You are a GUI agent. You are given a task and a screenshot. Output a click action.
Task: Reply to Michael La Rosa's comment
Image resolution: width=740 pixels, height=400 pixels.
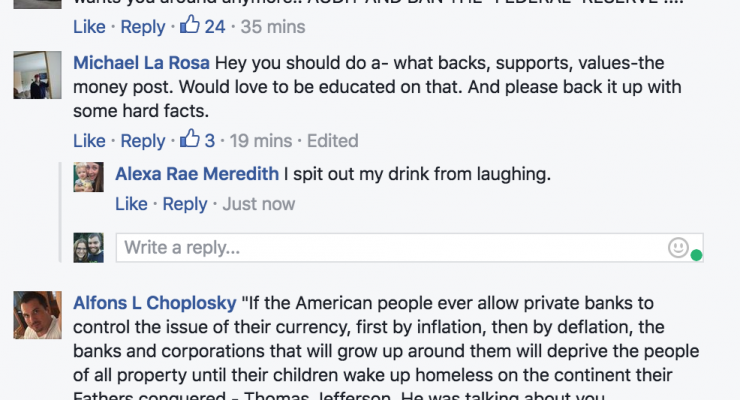(x=143, y=141)
